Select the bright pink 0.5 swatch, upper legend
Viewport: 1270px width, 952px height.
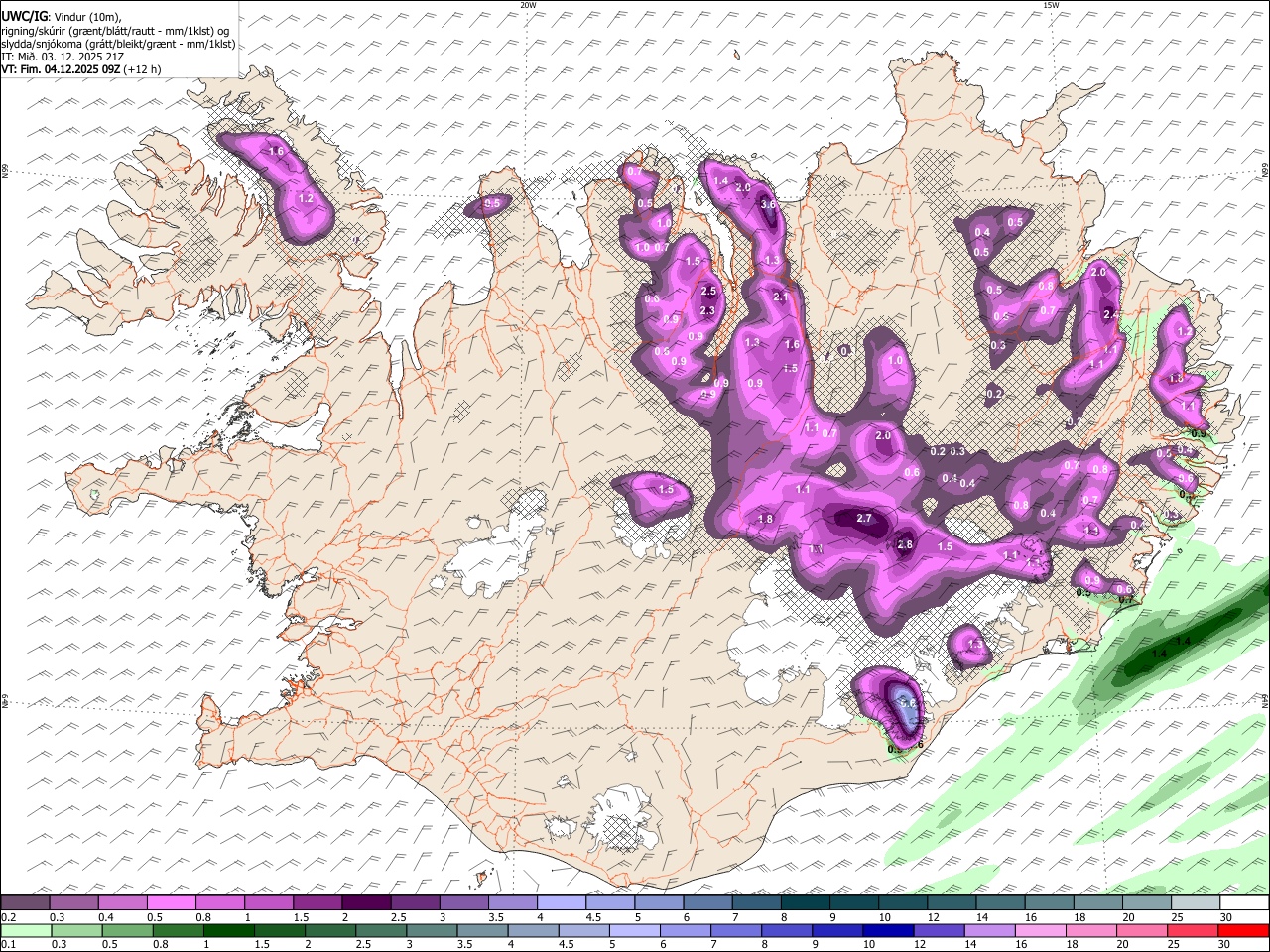[x=171, y=902]
